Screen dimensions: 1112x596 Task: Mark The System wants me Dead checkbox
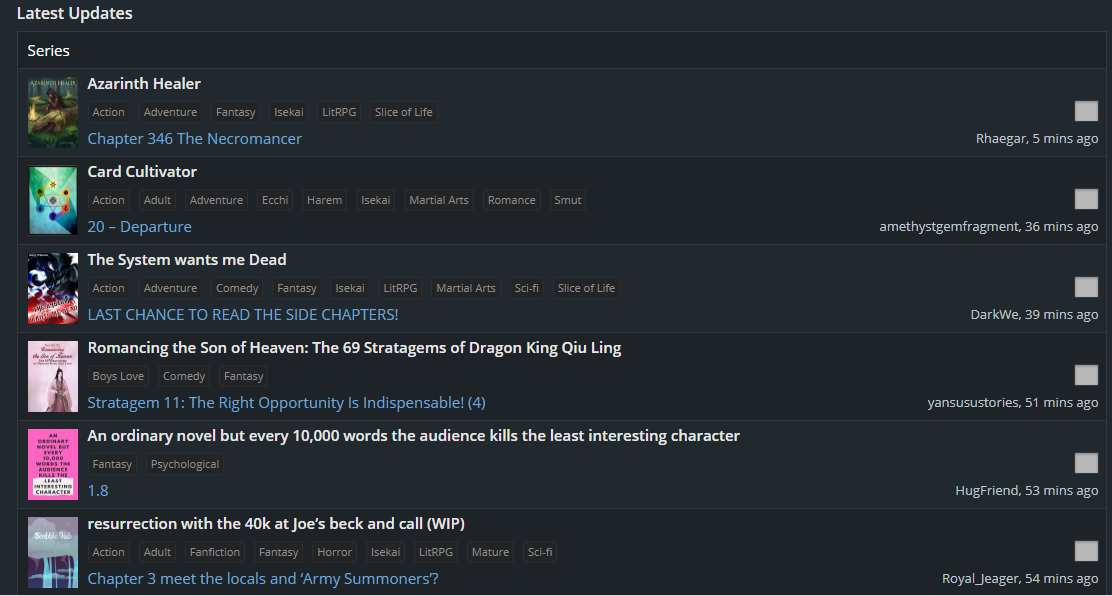(1086, 287)
